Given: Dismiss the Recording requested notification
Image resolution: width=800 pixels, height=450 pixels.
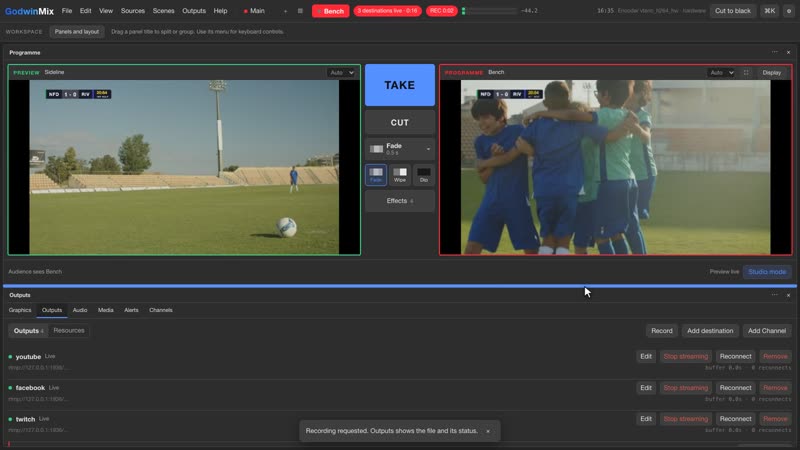Looking at the screenshot, I should coord(488,431).
